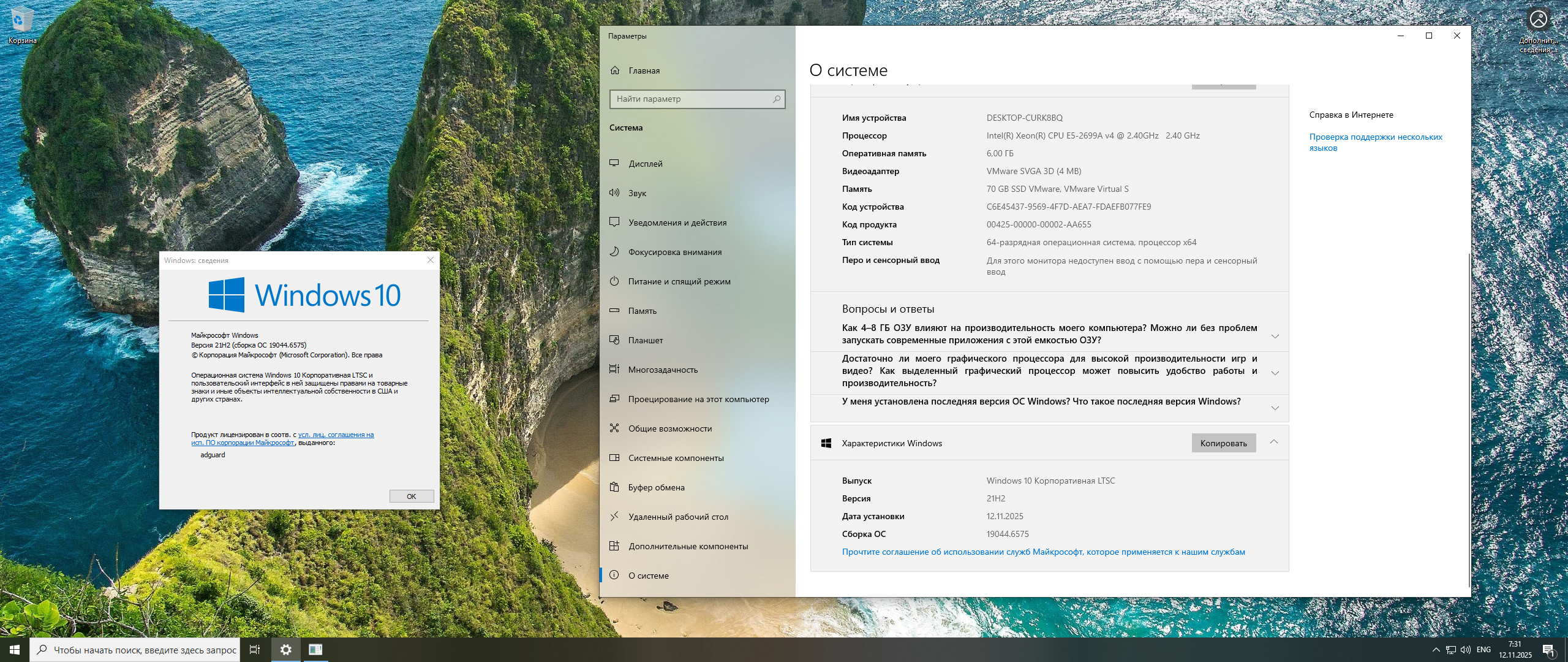1568x662 pixels.
Task: Expand the latest Windows version question
Action: tap(1275, 408)
